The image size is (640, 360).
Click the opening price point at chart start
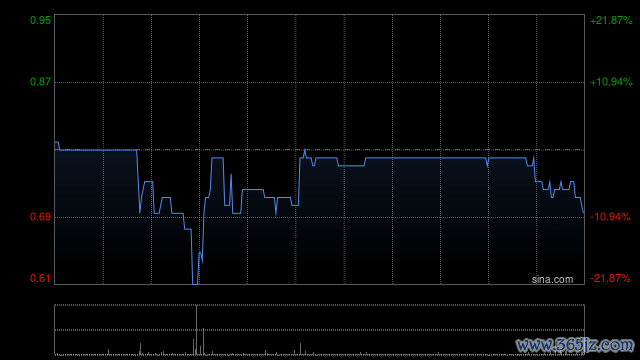(57, 142)
